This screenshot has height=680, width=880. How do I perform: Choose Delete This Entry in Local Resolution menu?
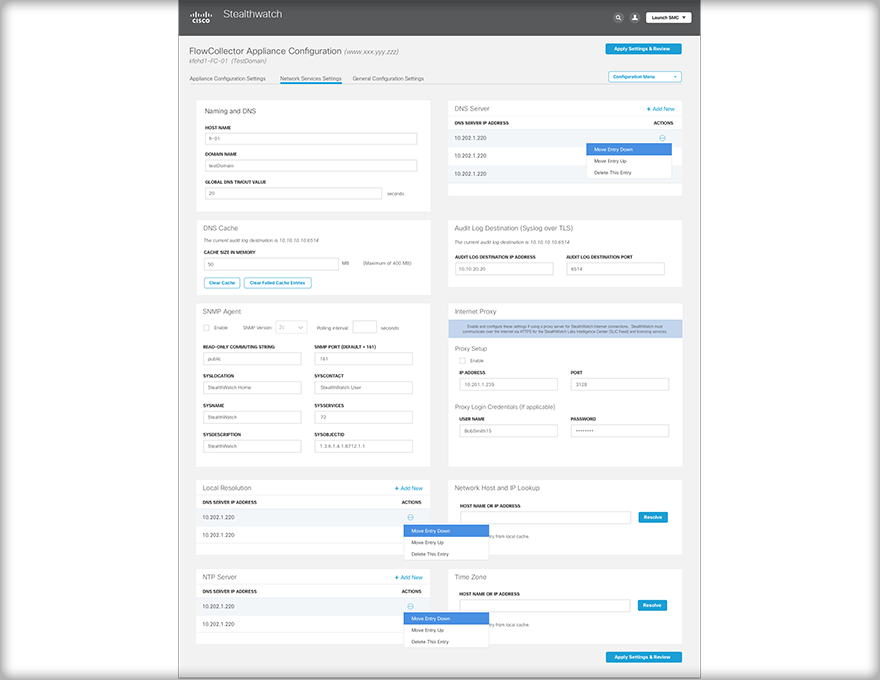coord(446,554)
